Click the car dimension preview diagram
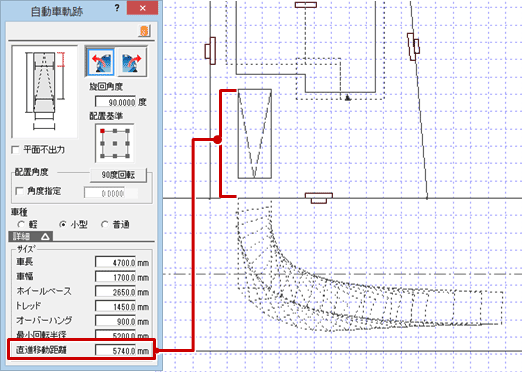The height and width of the screenshot is (372, 522). [44, 92]
